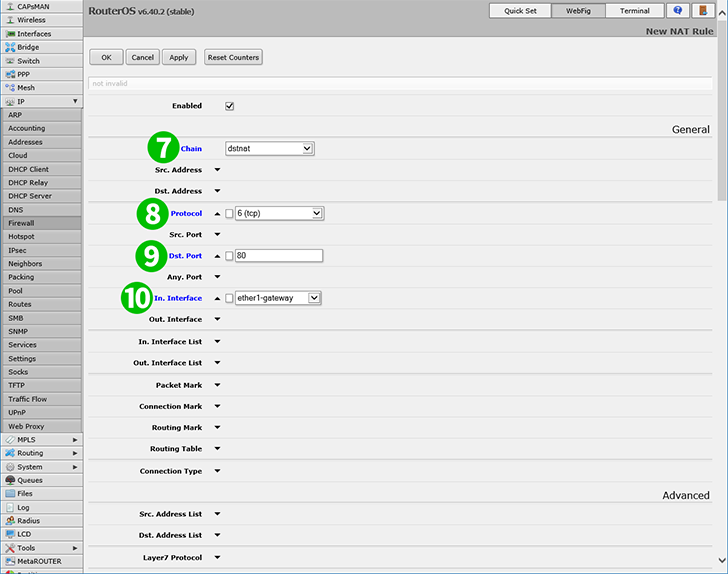Toggle the Enabled checkbox

[x=229, y=106]
